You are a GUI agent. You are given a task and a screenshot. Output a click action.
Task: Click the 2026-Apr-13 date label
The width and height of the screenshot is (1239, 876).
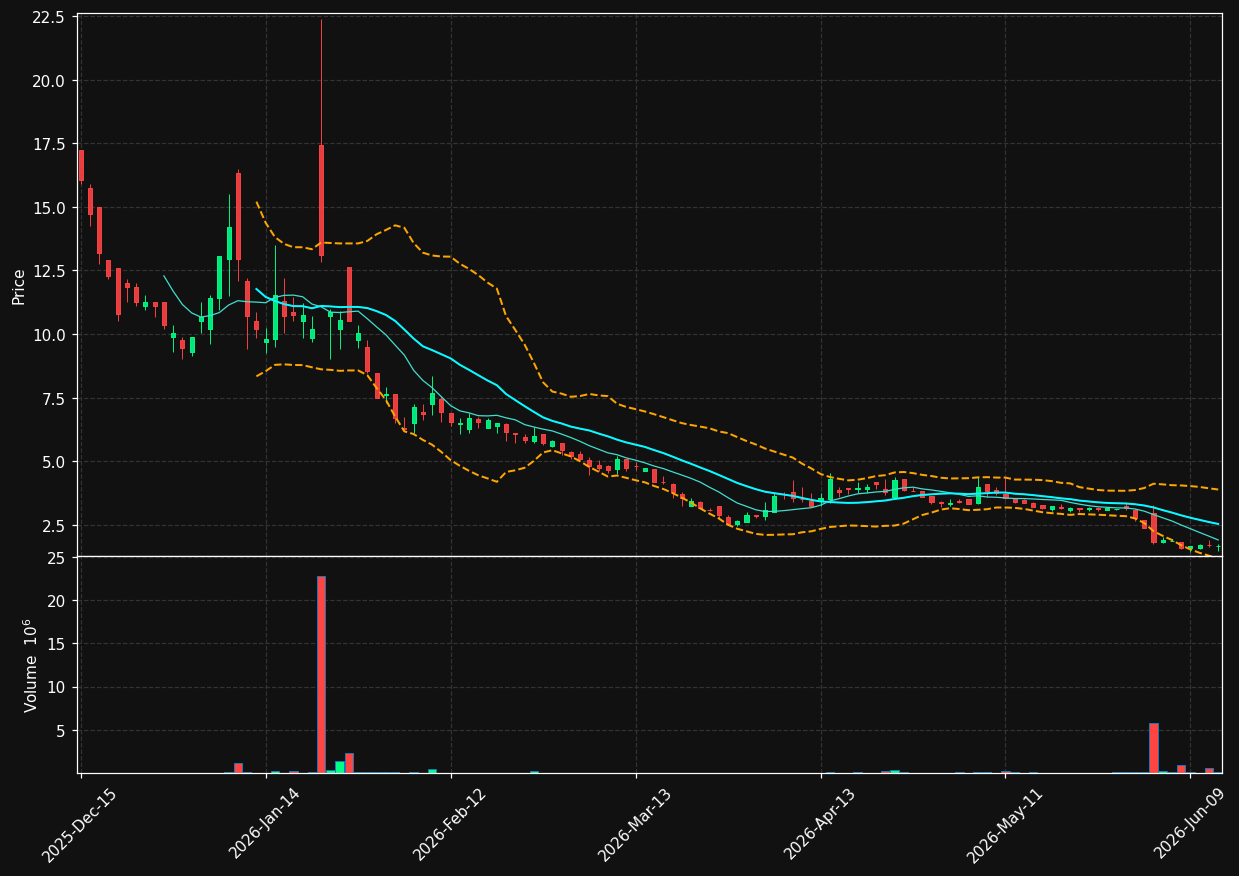[820, 825]
